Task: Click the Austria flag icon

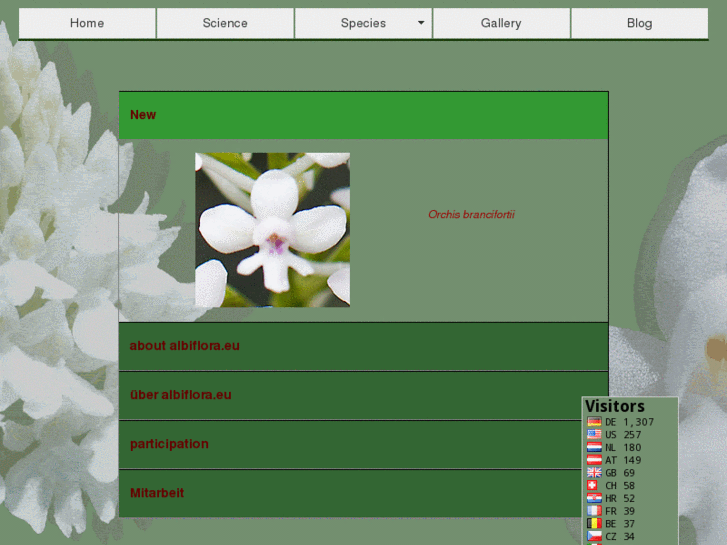Action: [x=594, y=460]
